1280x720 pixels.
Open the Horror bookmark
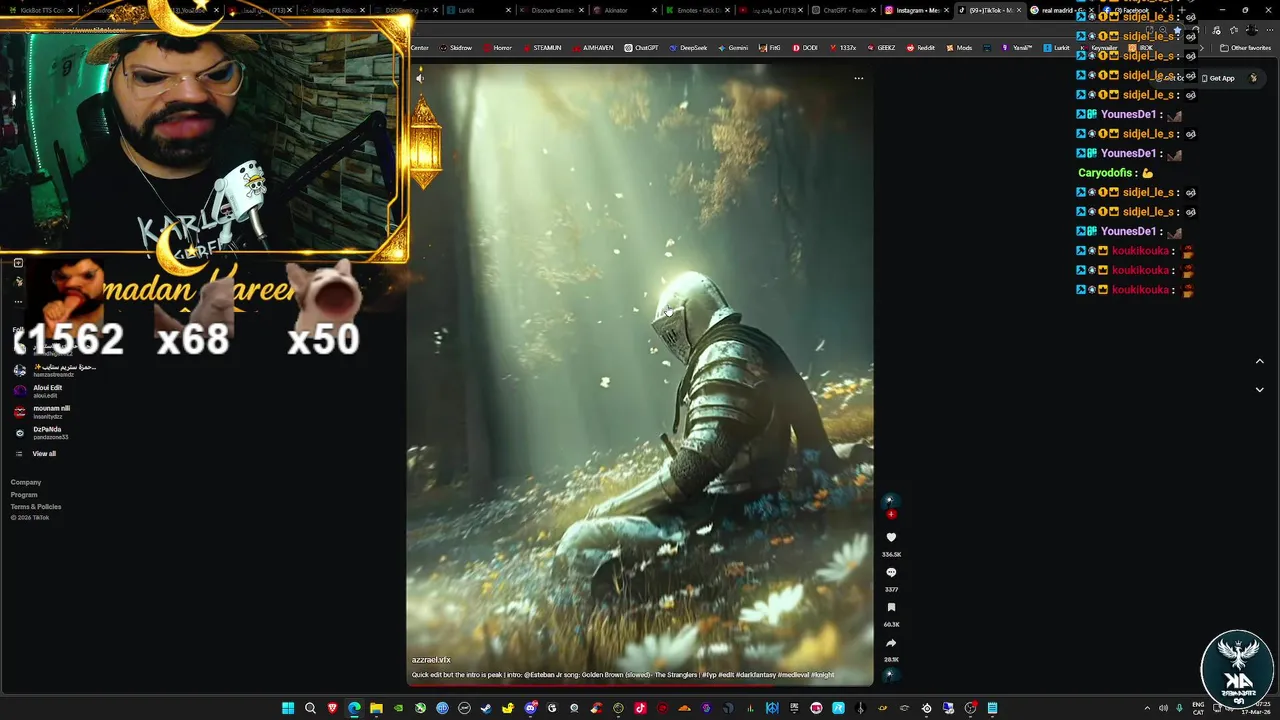[497, 47]
